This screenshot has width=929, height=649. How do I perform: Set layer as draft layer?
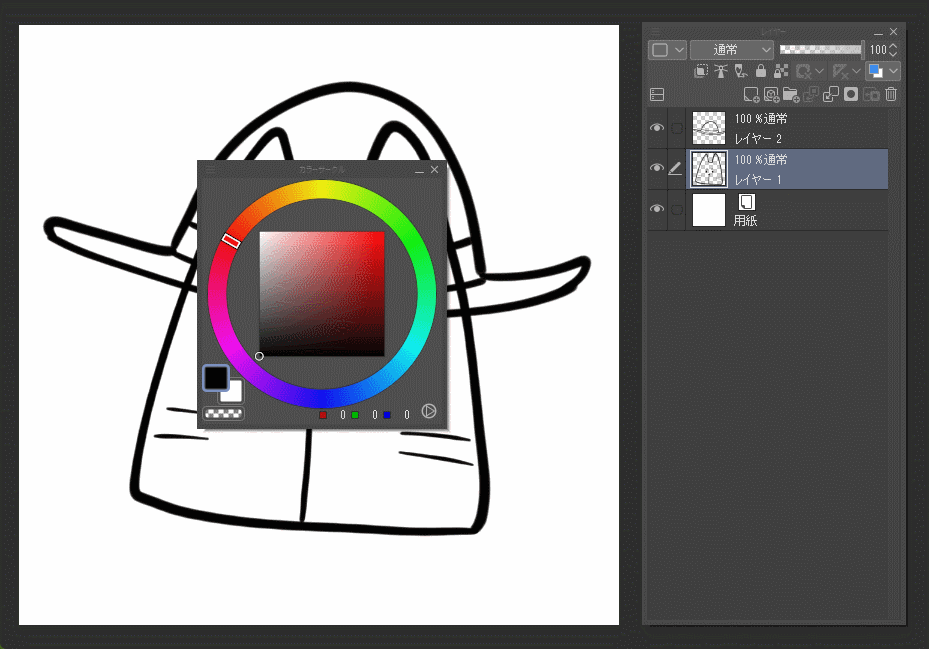(x=741, y=71)
